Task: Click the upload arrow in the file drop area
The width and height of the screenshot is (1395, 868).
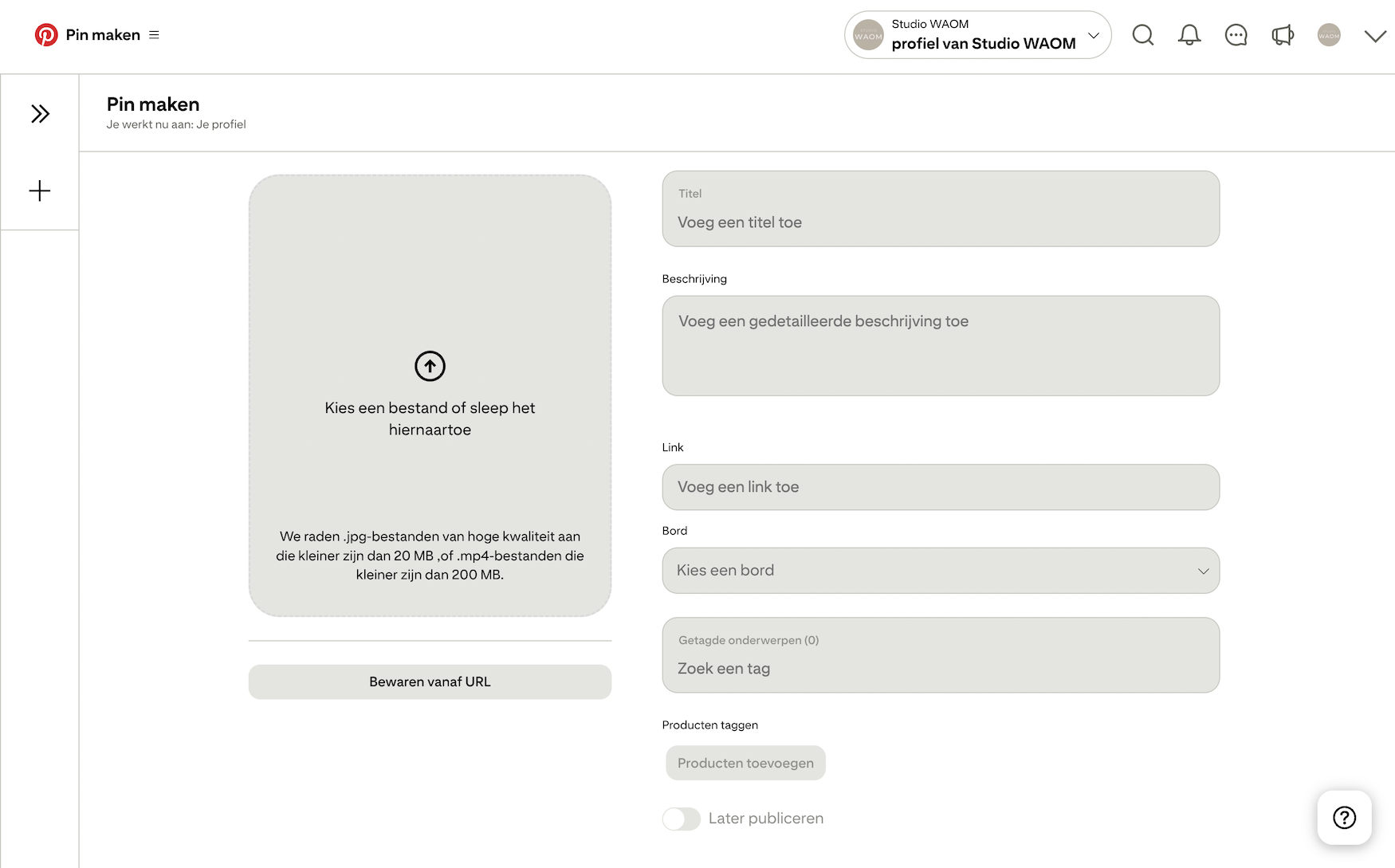Action: 430,366
